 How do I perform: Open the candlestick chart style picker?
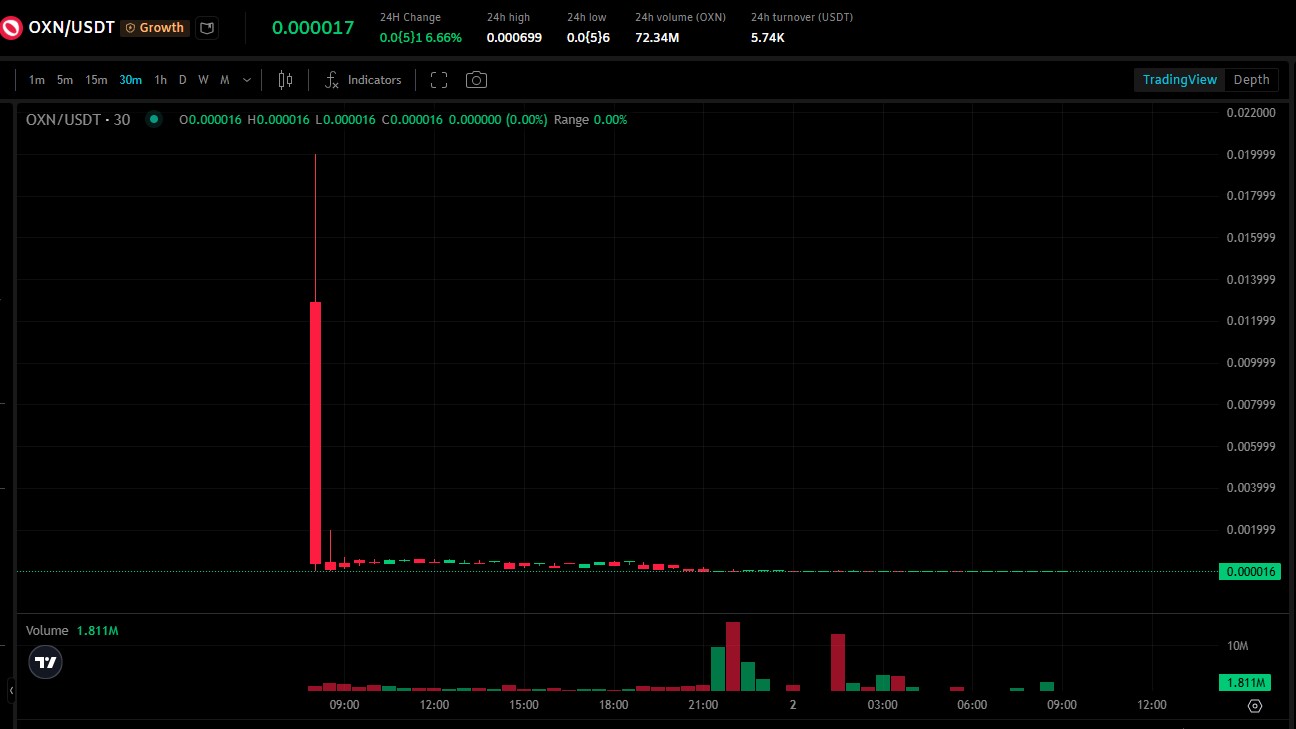pyautogui.click(x=285, y=79)
